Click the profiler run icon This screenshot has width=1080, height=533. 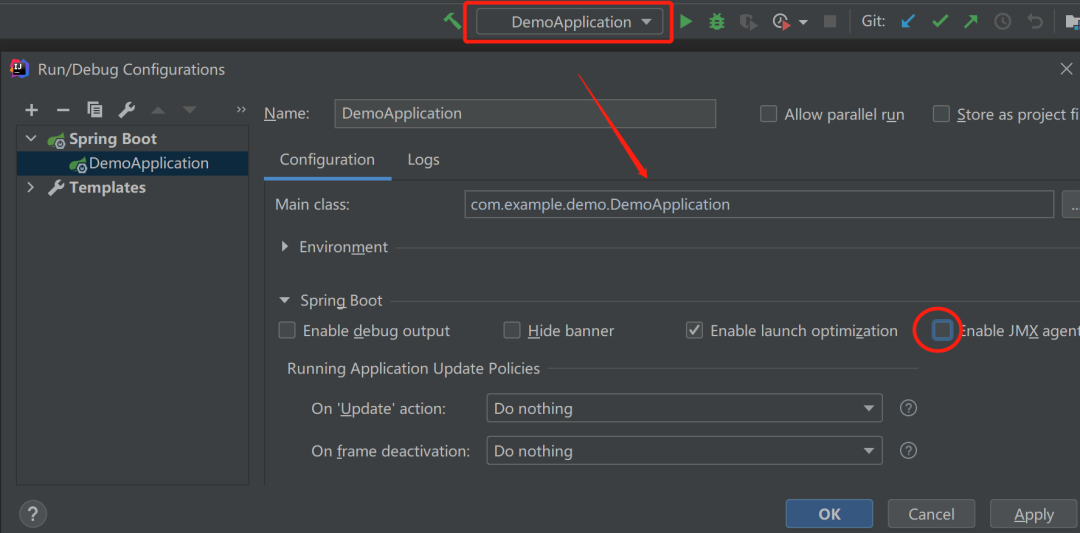pyautogui.click(x=781, y=23)
